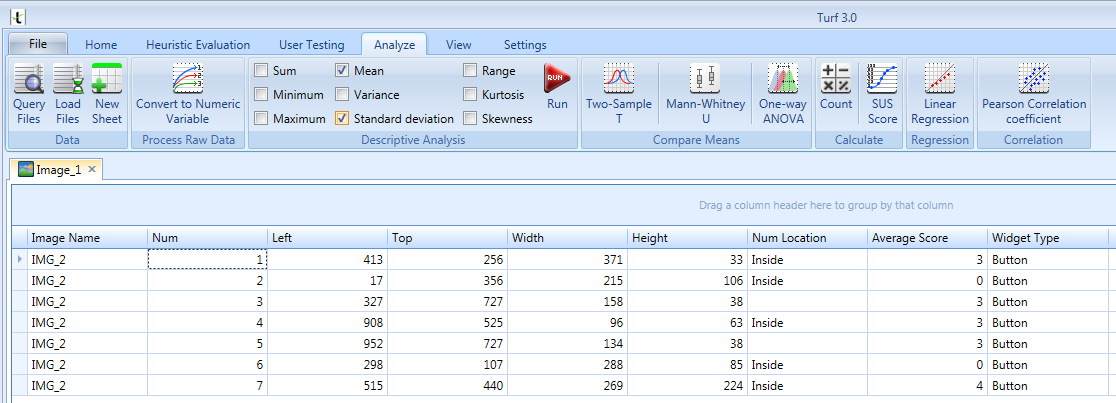The width and height of the screenshot is (1116, 403).
Task: Launch the Two-Sample T test
Action: (618, 94)
